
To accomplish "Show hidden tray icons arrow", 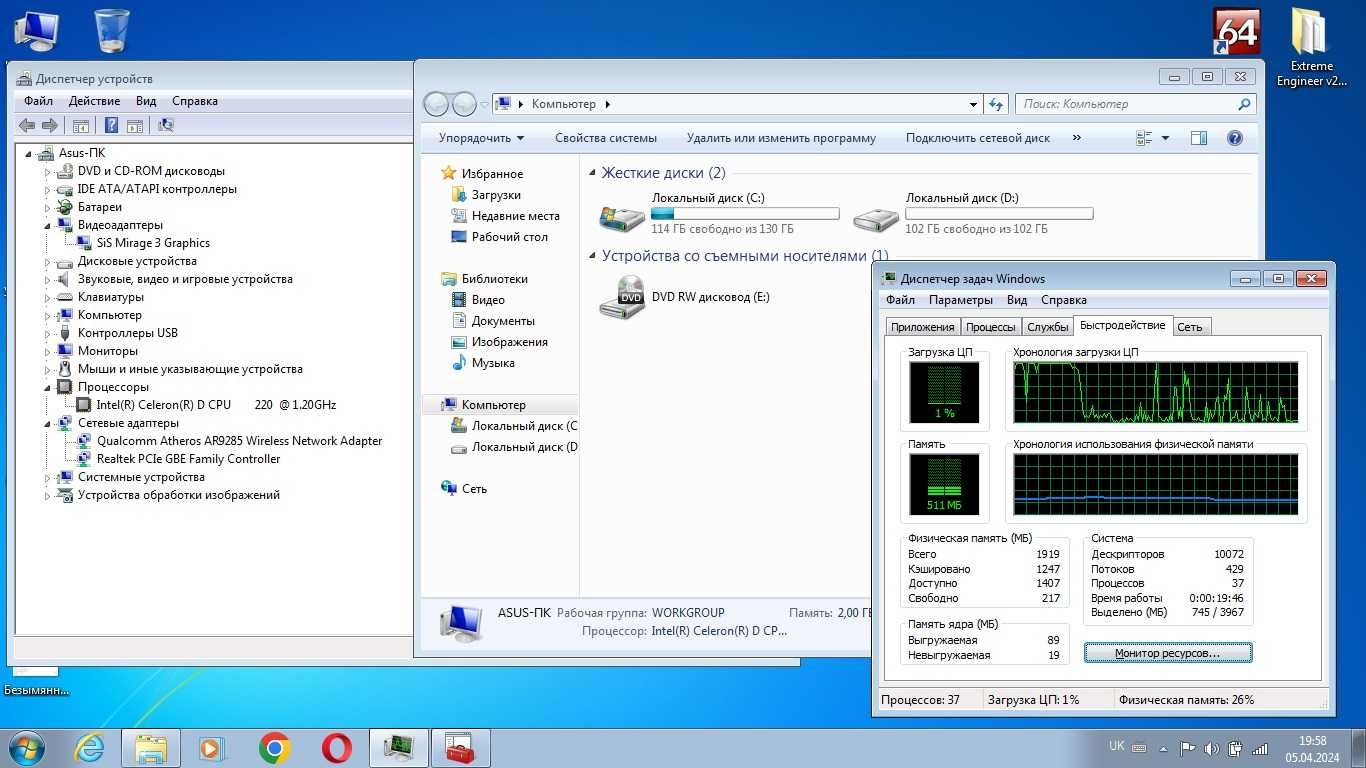I will pyautogui.click(x=1165, y=747).
